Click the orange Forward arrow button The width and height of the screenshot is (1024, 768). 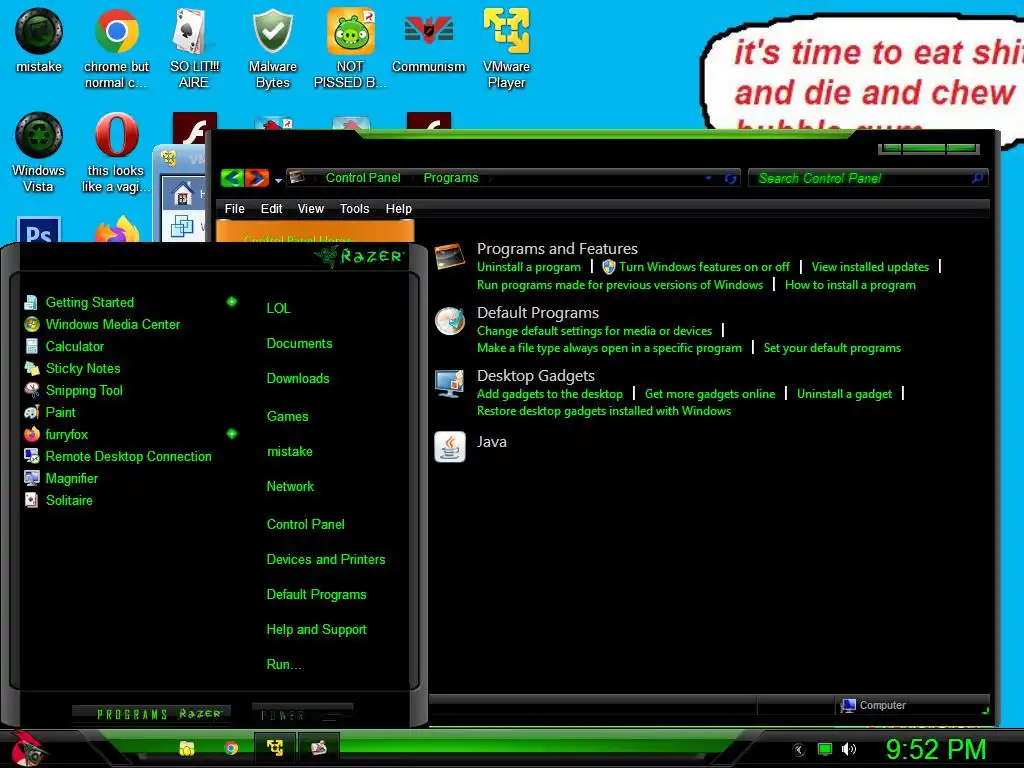[257, 178]
